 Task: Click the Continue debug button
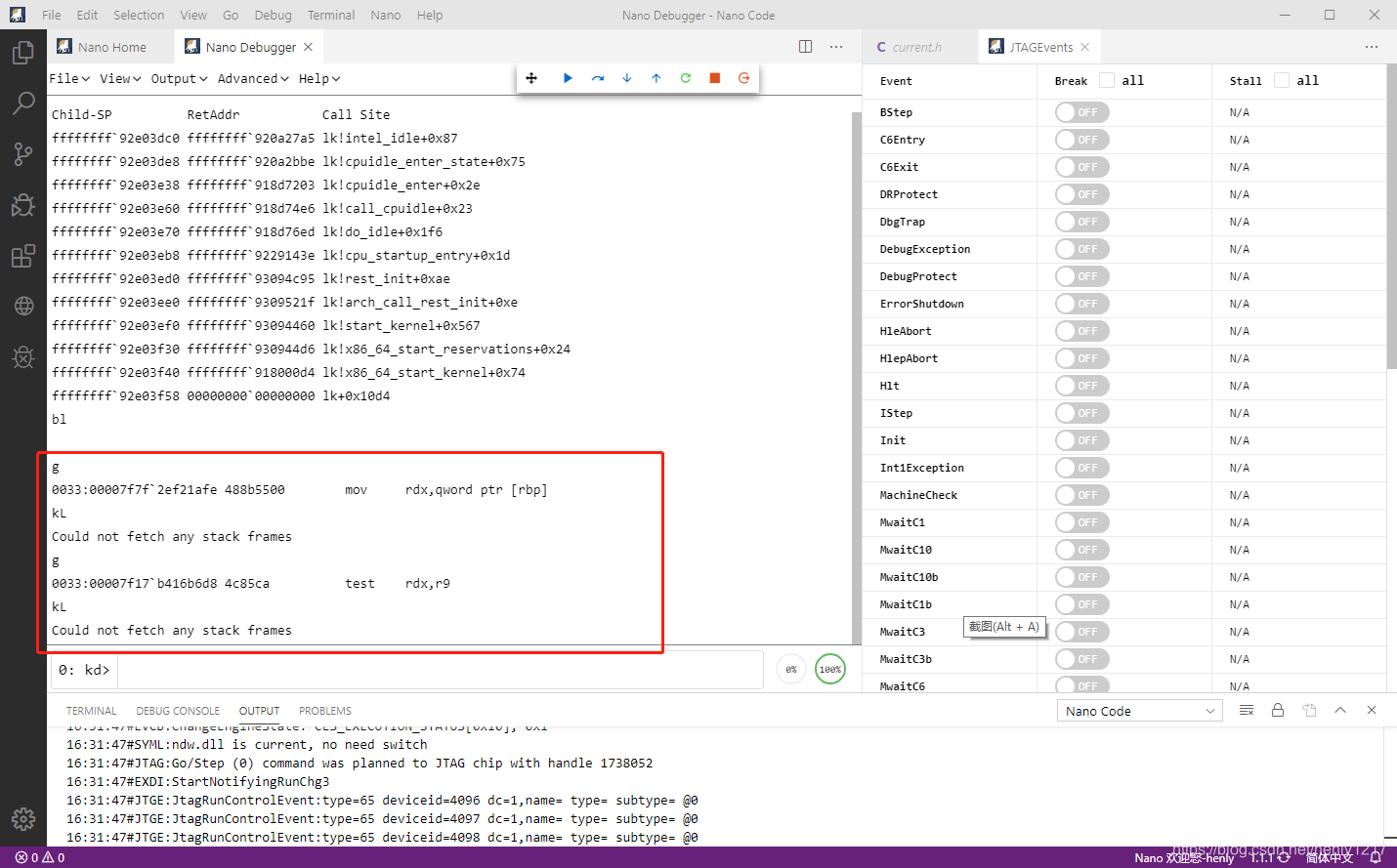click(x=568, y=78)
